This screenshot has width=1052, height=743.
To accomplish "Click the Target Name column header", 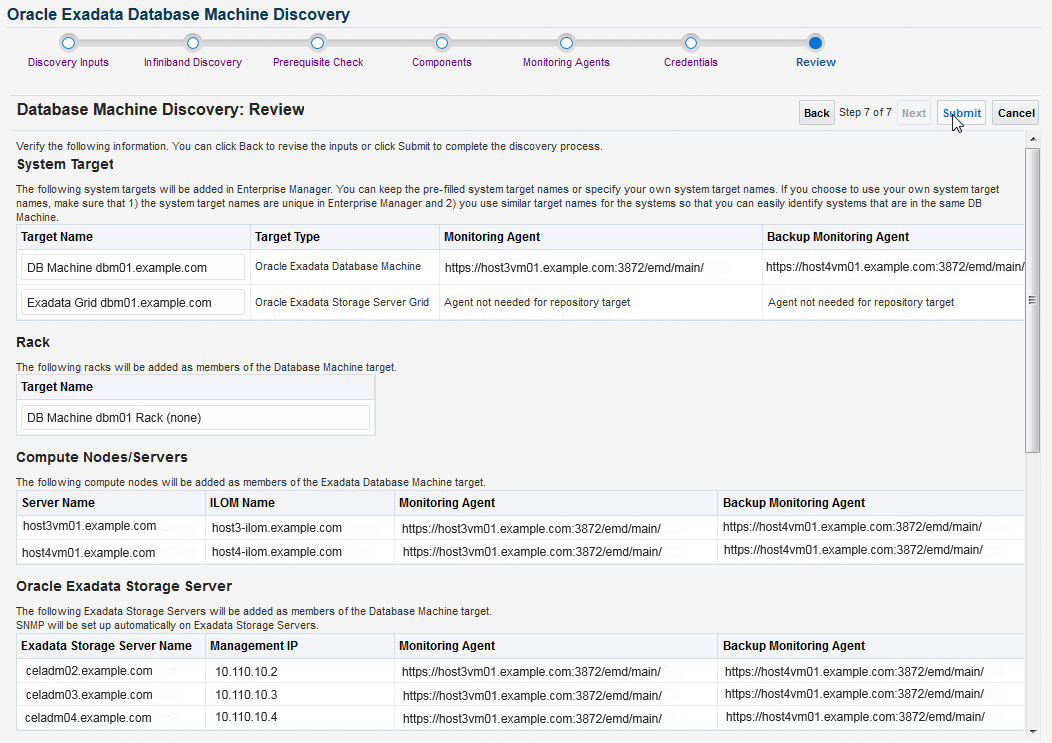I will pyautogui.click(x=58, y=237).
